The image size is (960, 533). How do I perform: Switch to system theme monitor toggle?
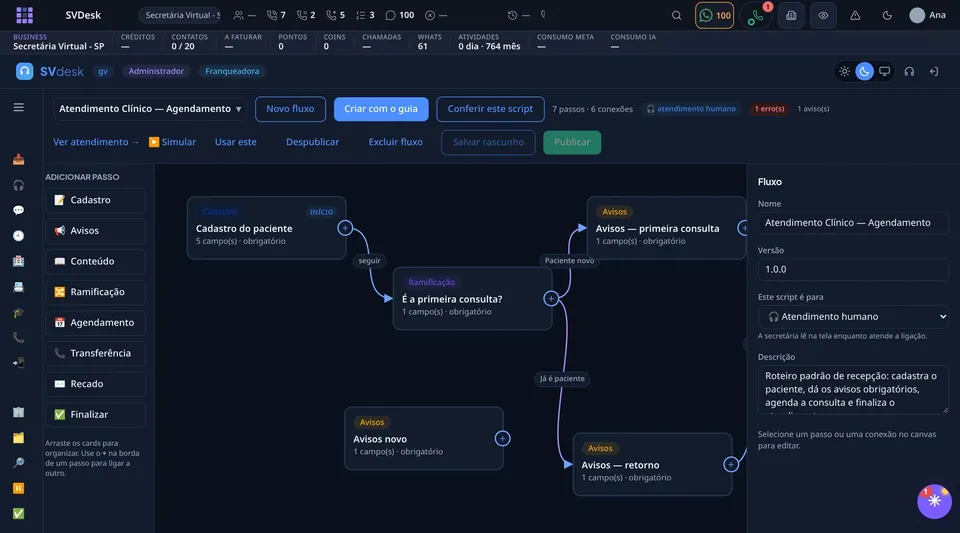tap(885, 72)
